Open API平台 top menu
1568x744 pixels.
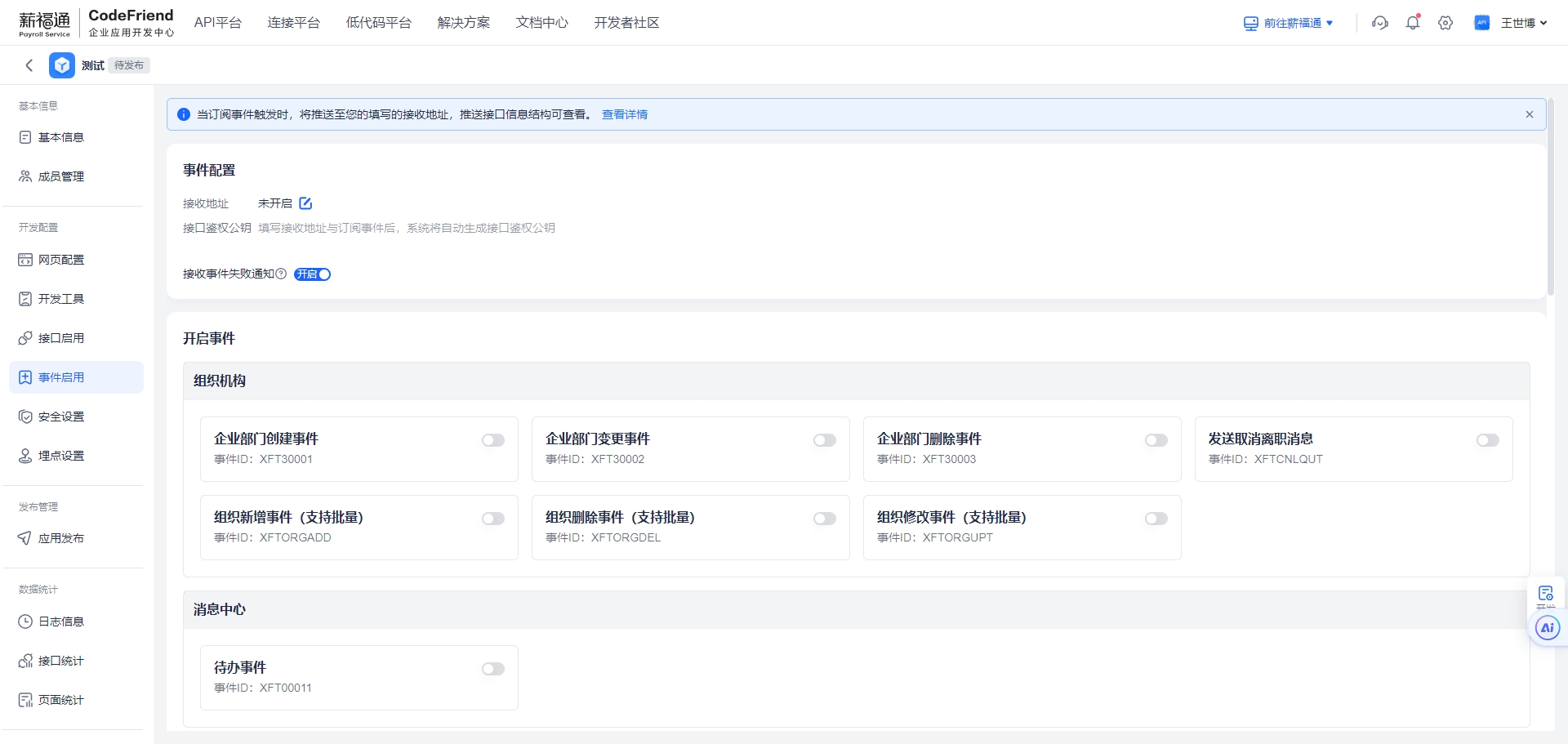click(x=218, y=23)
